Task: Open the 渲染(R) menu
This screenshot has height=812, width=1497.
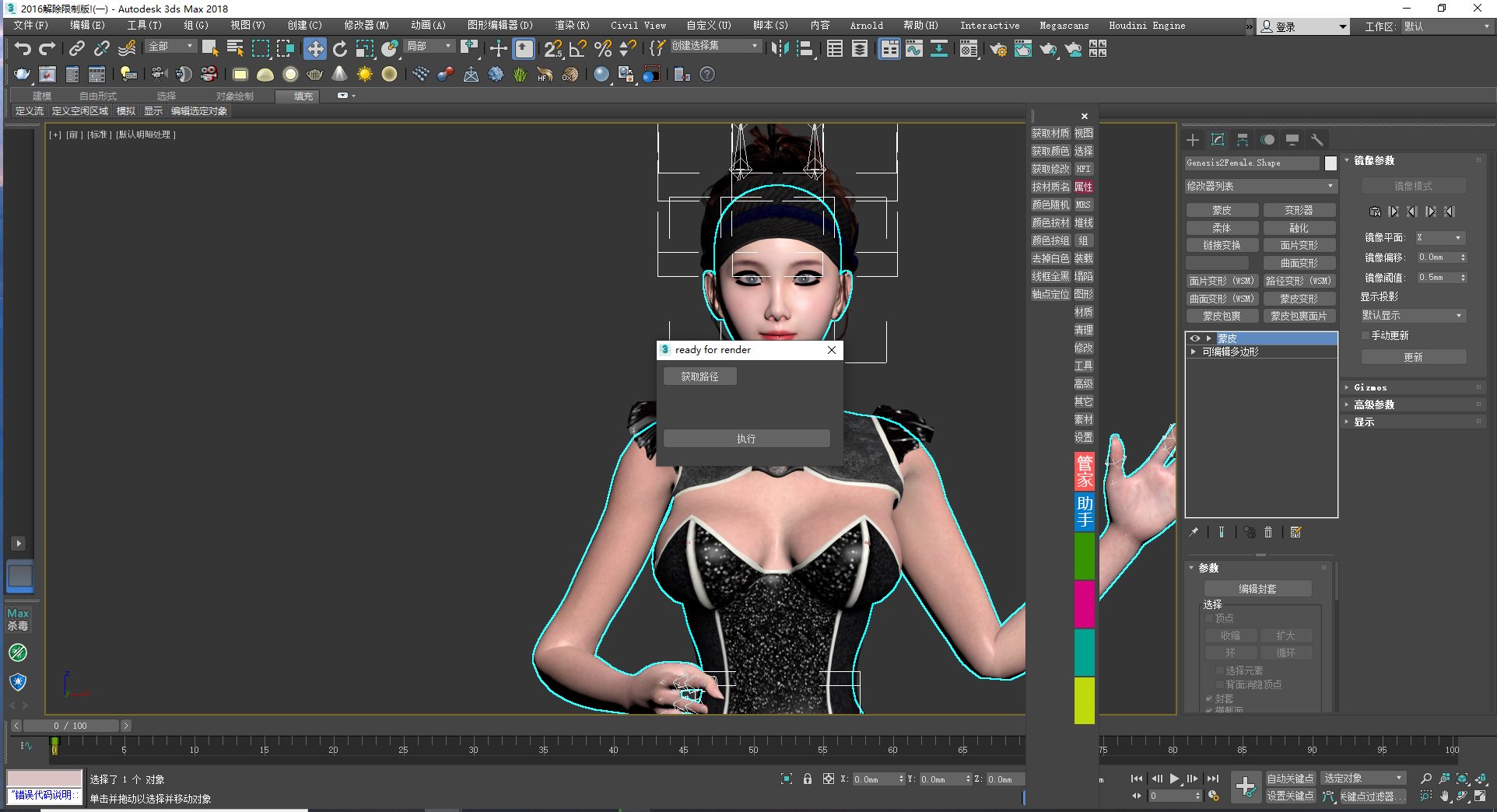Action: click(x=572, y=26)
